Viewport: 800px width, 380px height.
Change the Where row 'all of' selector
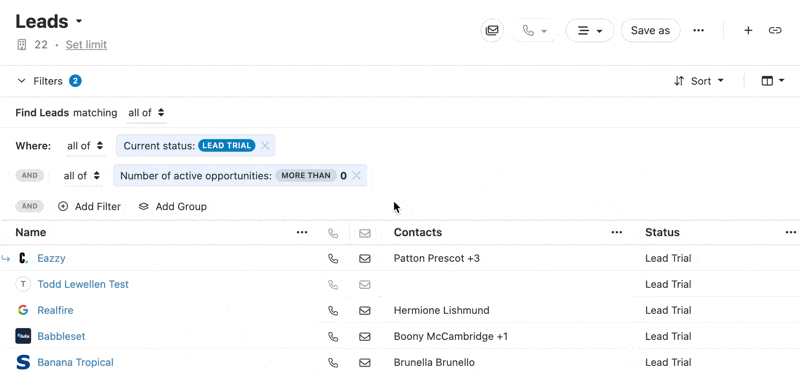(x=85, y=146)
